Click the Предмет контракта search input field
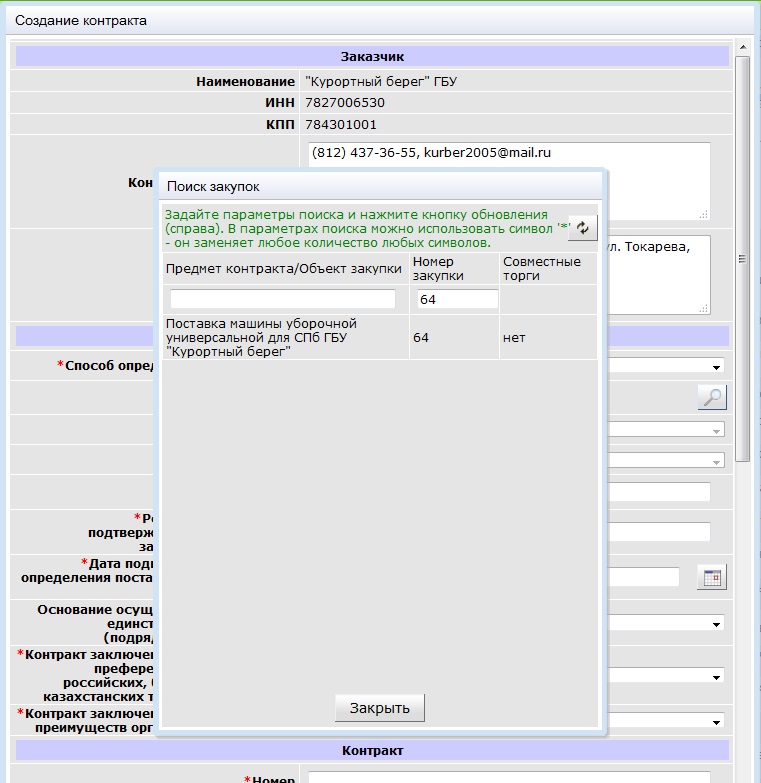 point(283,299)
